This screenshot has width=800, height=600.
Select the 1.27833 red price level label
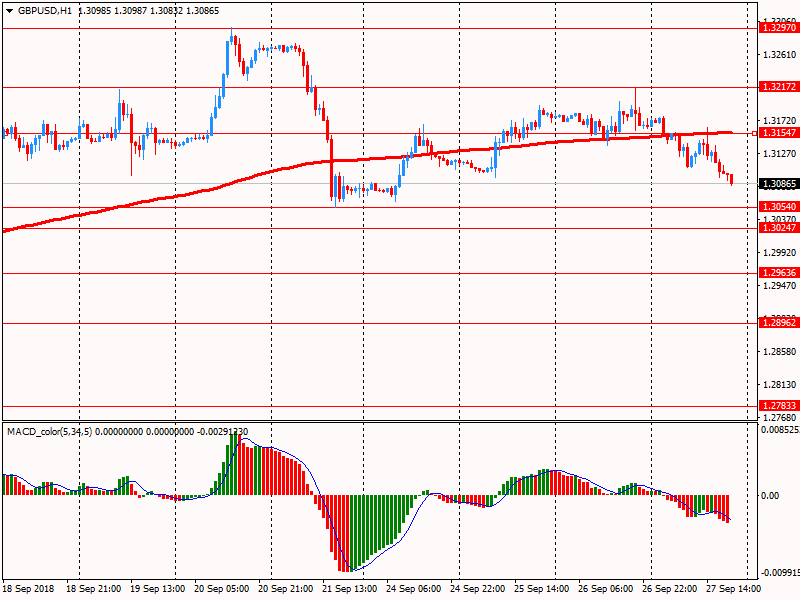[778, 406]
